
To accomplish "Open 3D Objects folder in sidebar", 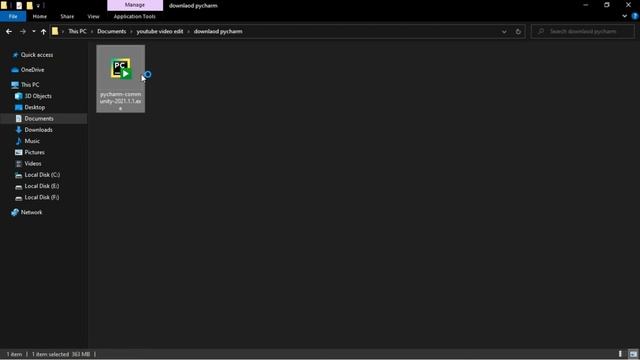I will click(x=38, y=96).
